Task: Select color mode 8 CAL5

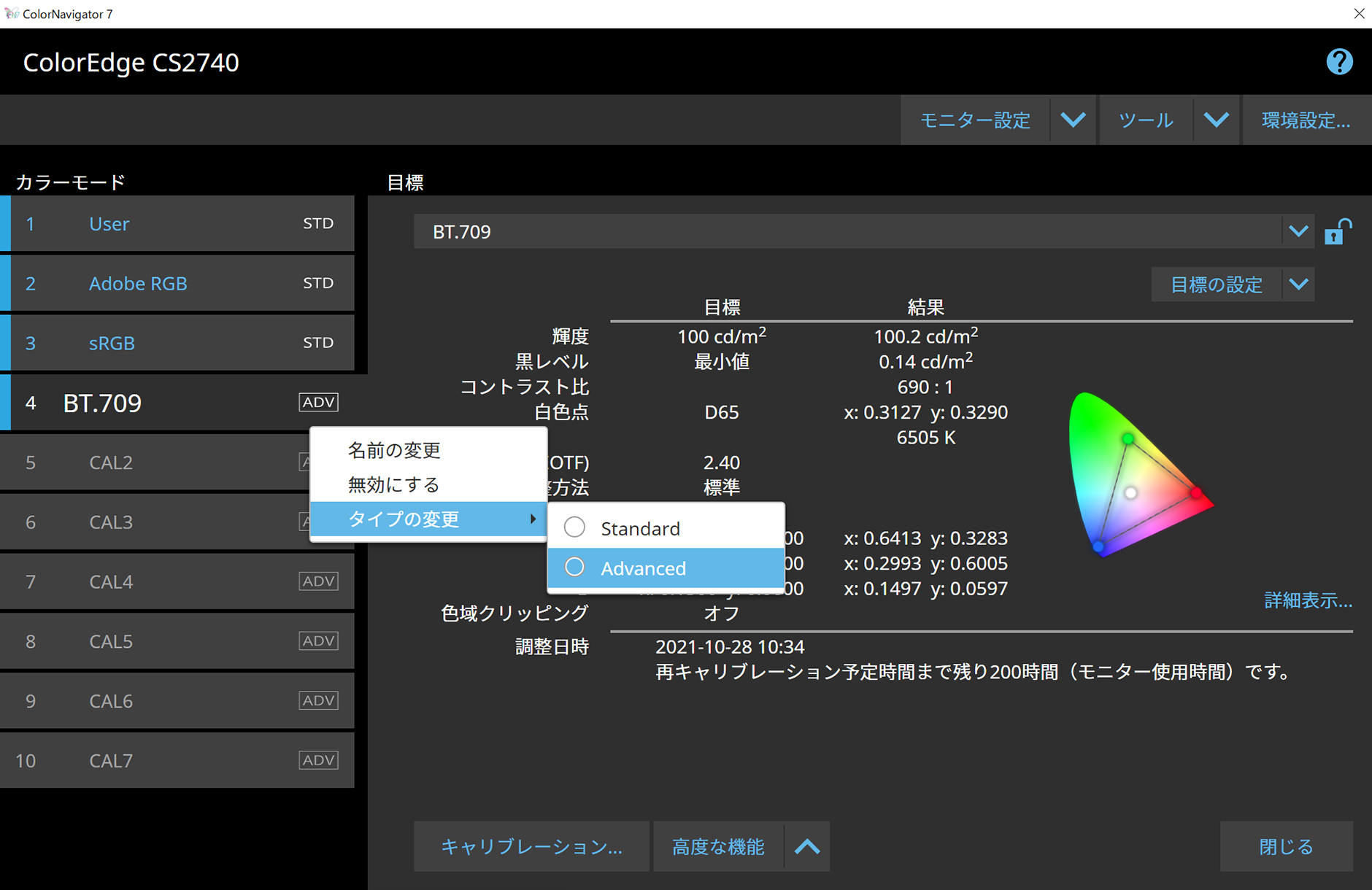Action: 177,641
